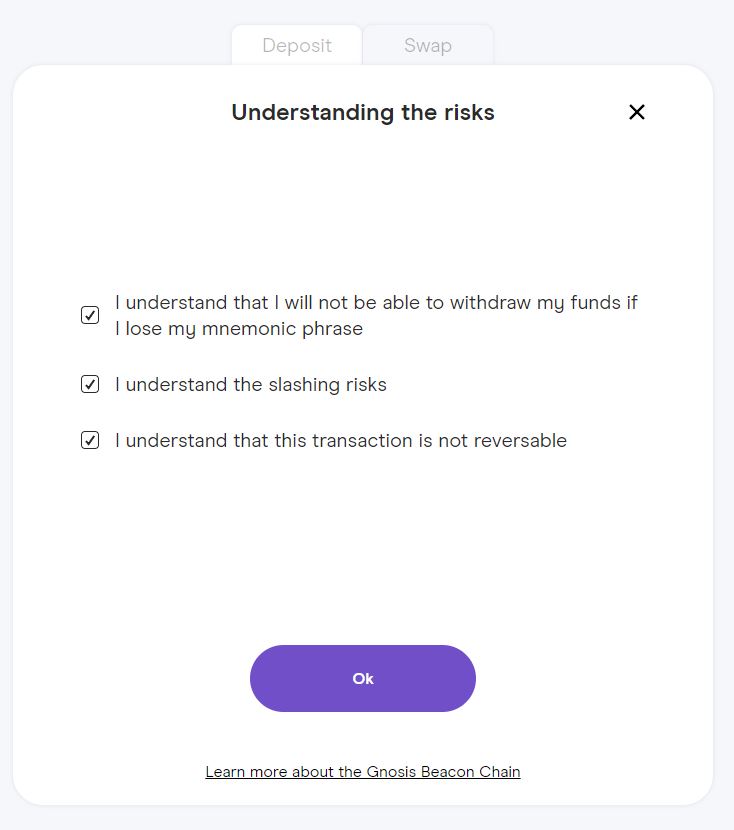The height and width of the screenshot is (830, 734).
Task: Select the greyed-out Deposit tab label
Action: point(296,46)
